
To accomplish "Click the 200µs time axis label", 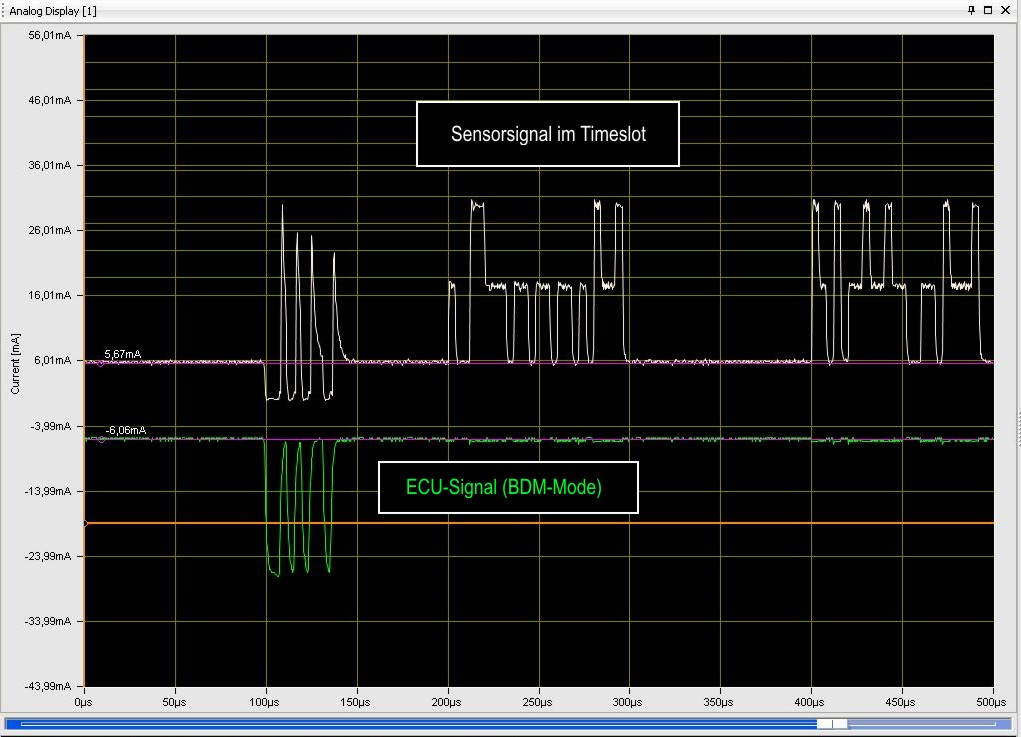I will tap(447, 702).
